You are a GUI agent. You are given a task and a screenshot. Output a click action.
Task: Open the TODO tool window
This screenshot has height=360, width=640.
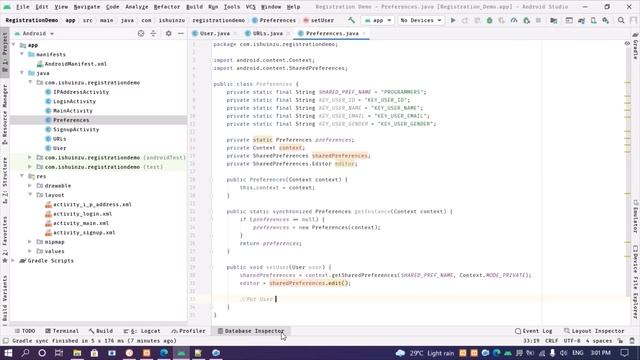click(x=24, y=331)
